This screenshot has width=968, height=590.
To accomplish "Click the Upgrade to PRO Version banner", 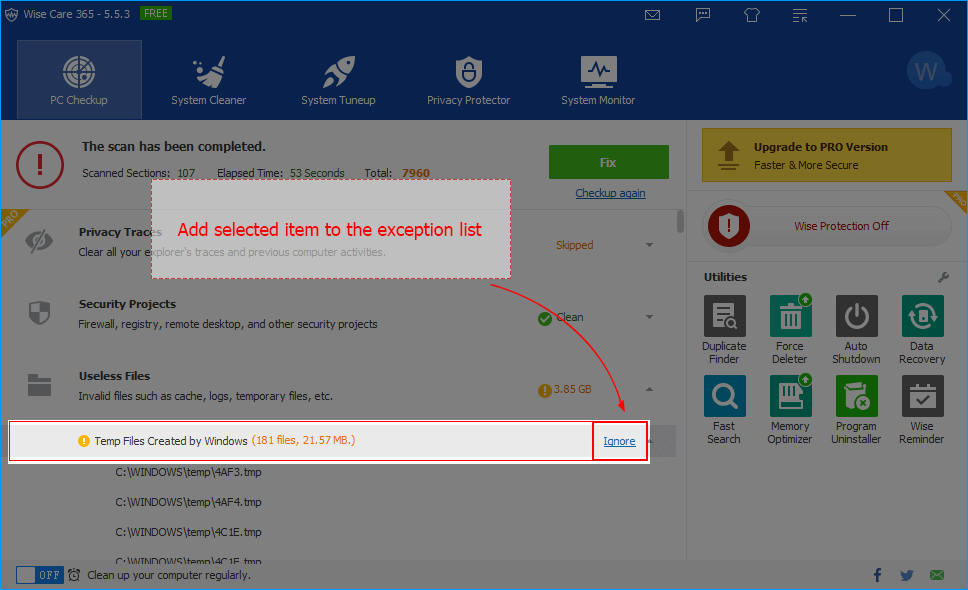I will (x=826, y=155).
